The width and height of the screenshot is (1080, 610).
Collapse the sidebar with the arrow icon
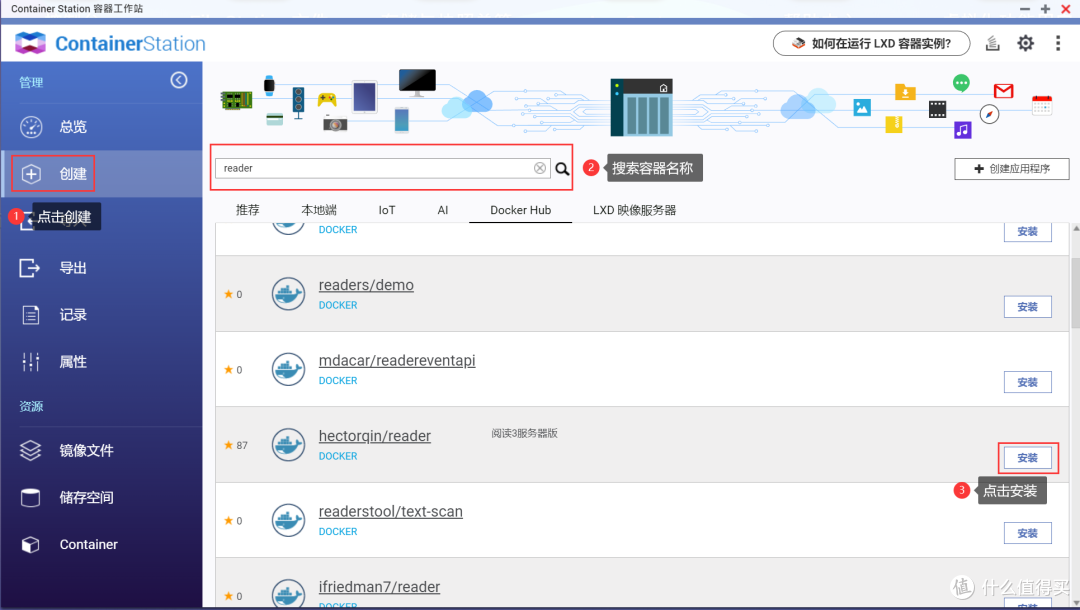[178, 81]
